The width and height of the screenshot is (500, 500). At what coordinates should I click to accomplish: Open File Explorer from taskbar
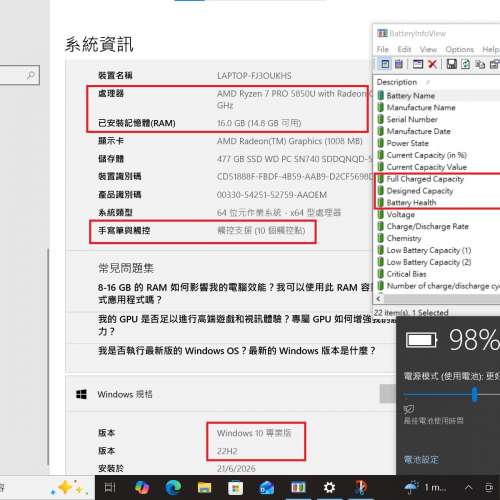coord(204,488)
